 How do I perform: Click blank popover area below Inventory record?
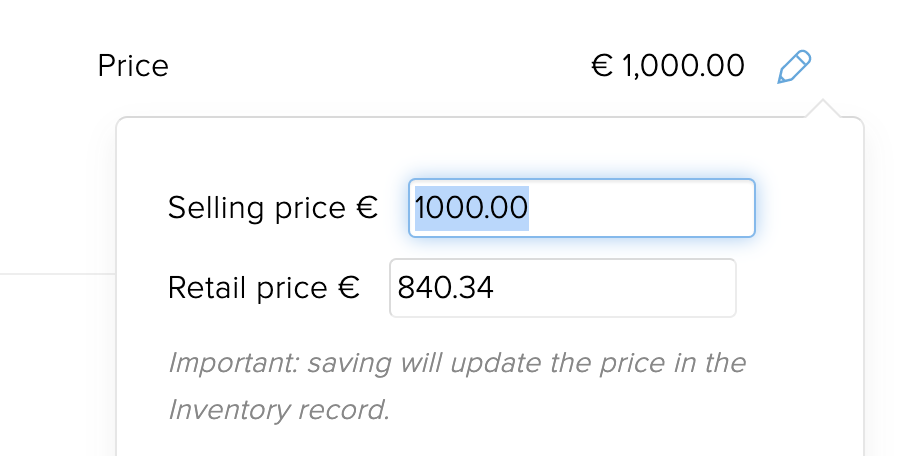pyautogui.click(x=489, y=443)
